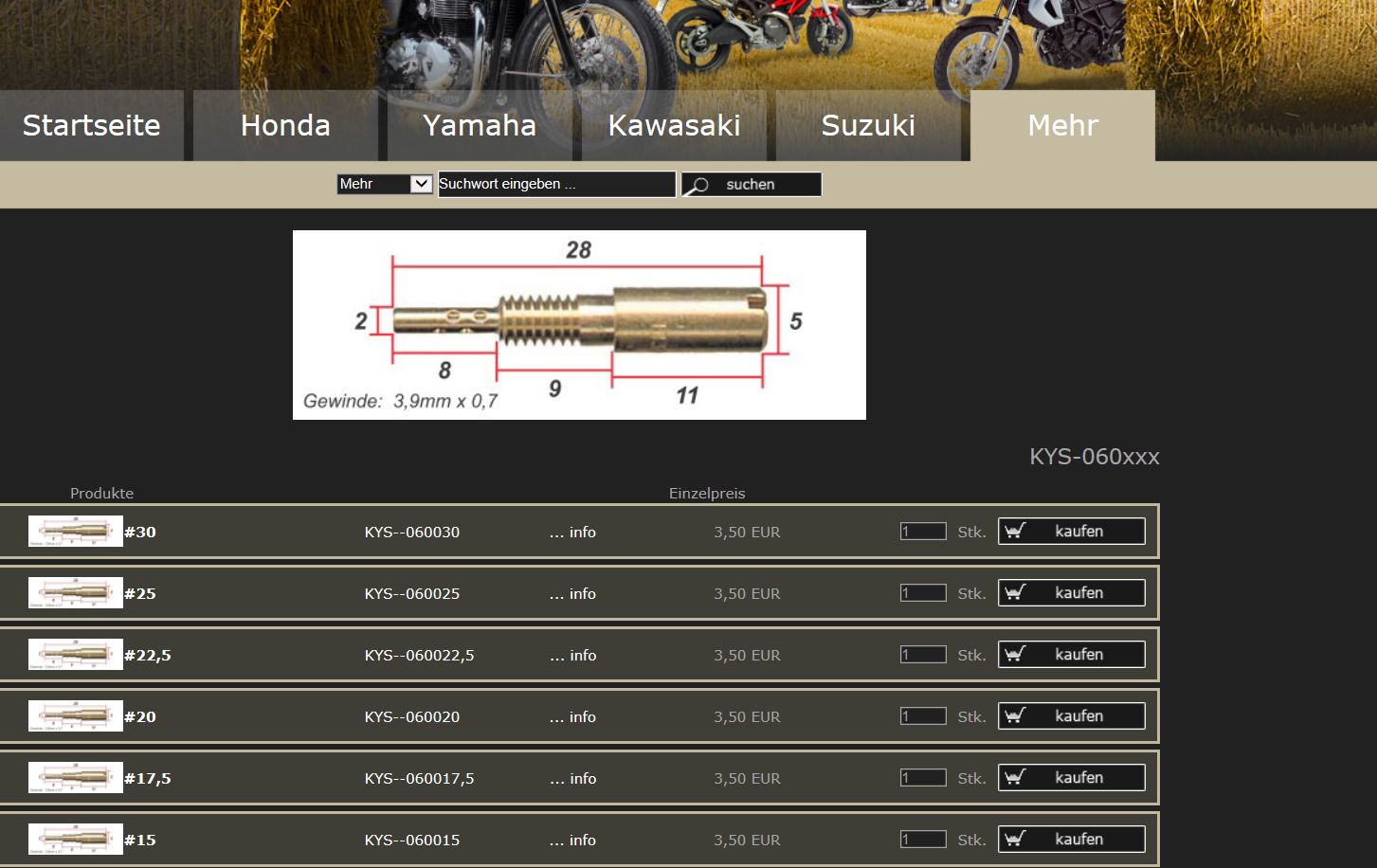
Task: Enlarge the jet dimension diagram image
Action: point(579,325)
